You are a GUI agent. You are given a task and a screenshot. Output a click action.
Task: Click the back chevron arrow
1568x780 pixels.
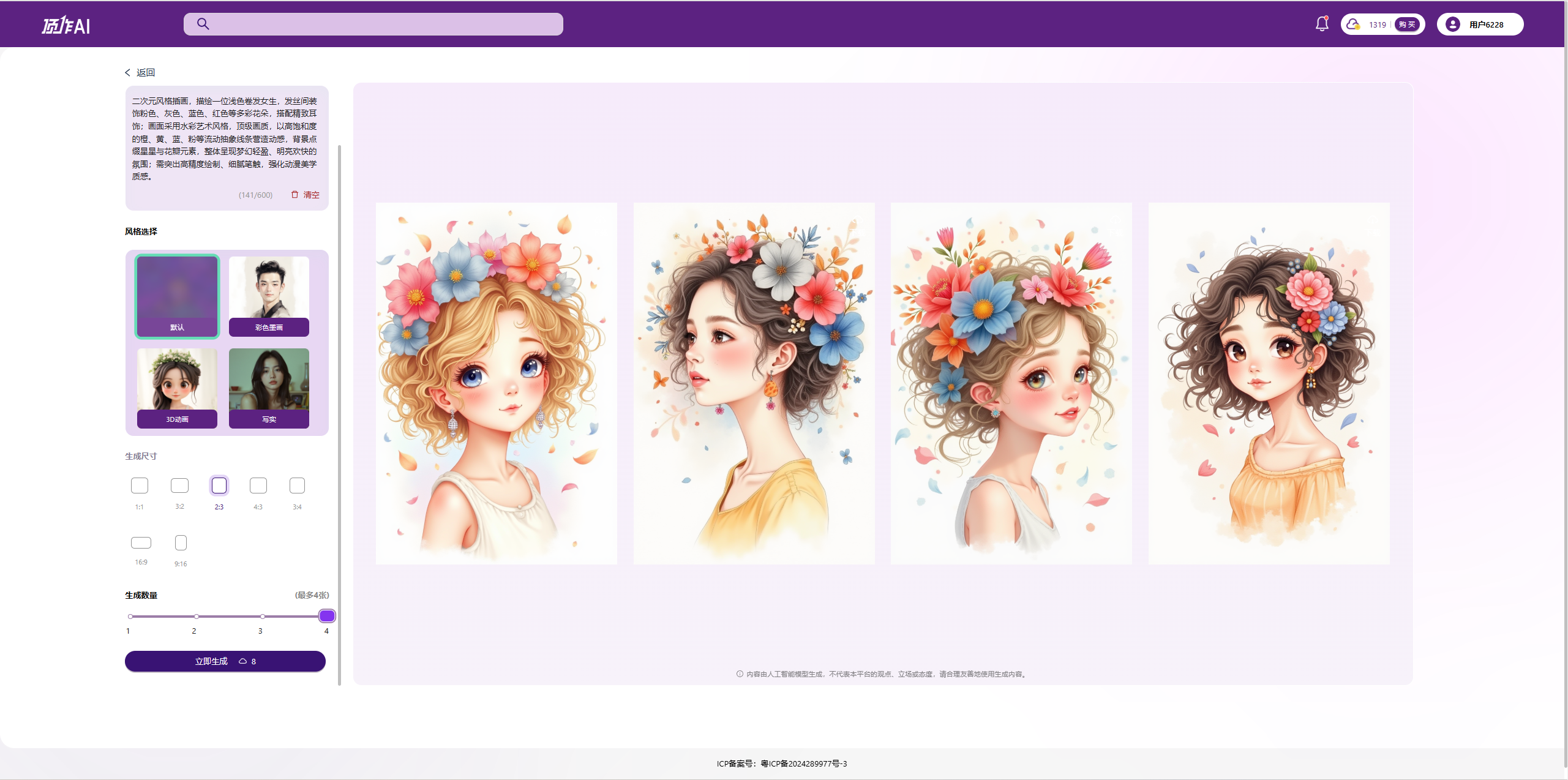(128, 72)
